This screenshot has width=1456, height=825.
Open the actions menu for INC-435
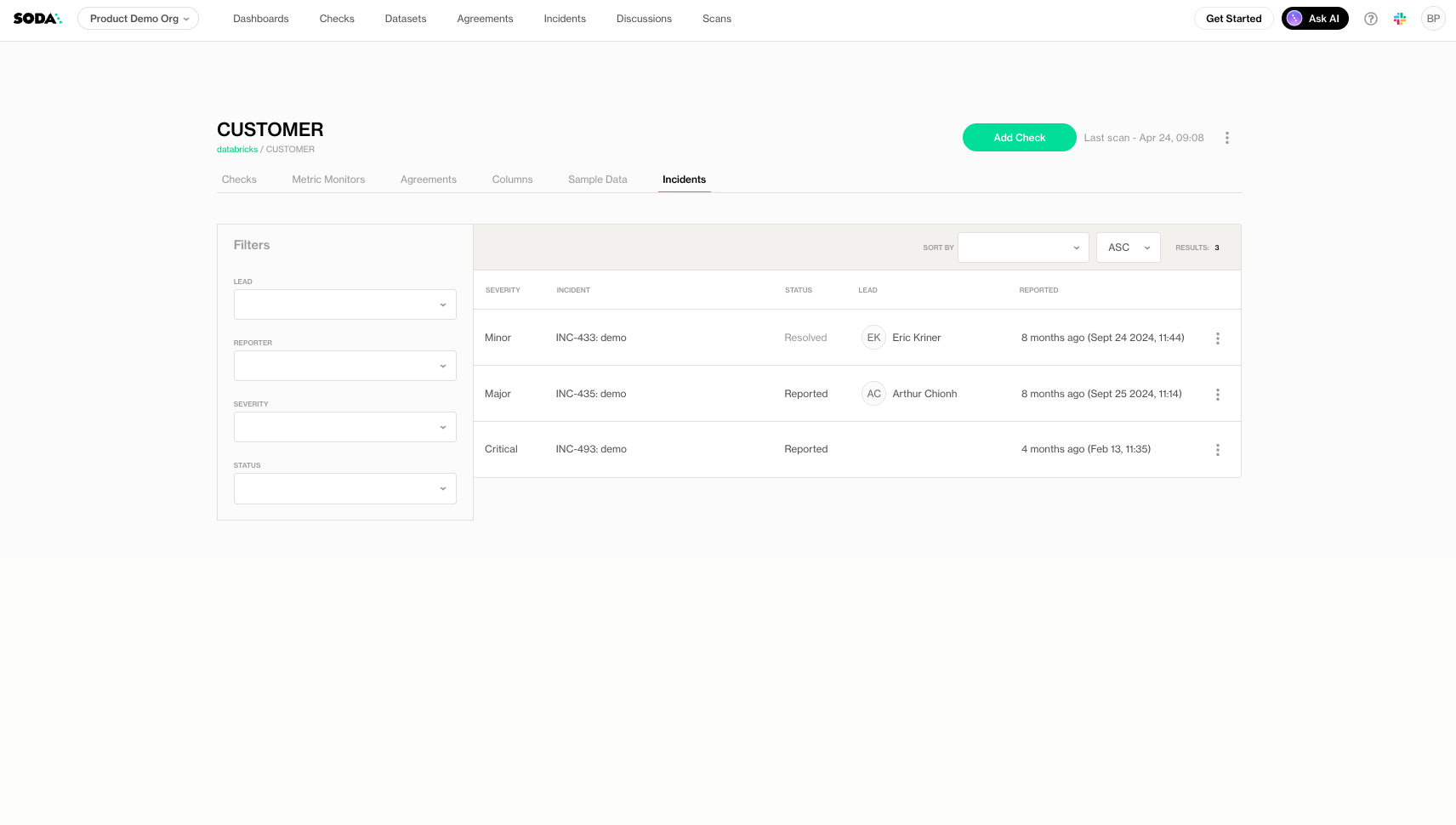[1217, 395]
